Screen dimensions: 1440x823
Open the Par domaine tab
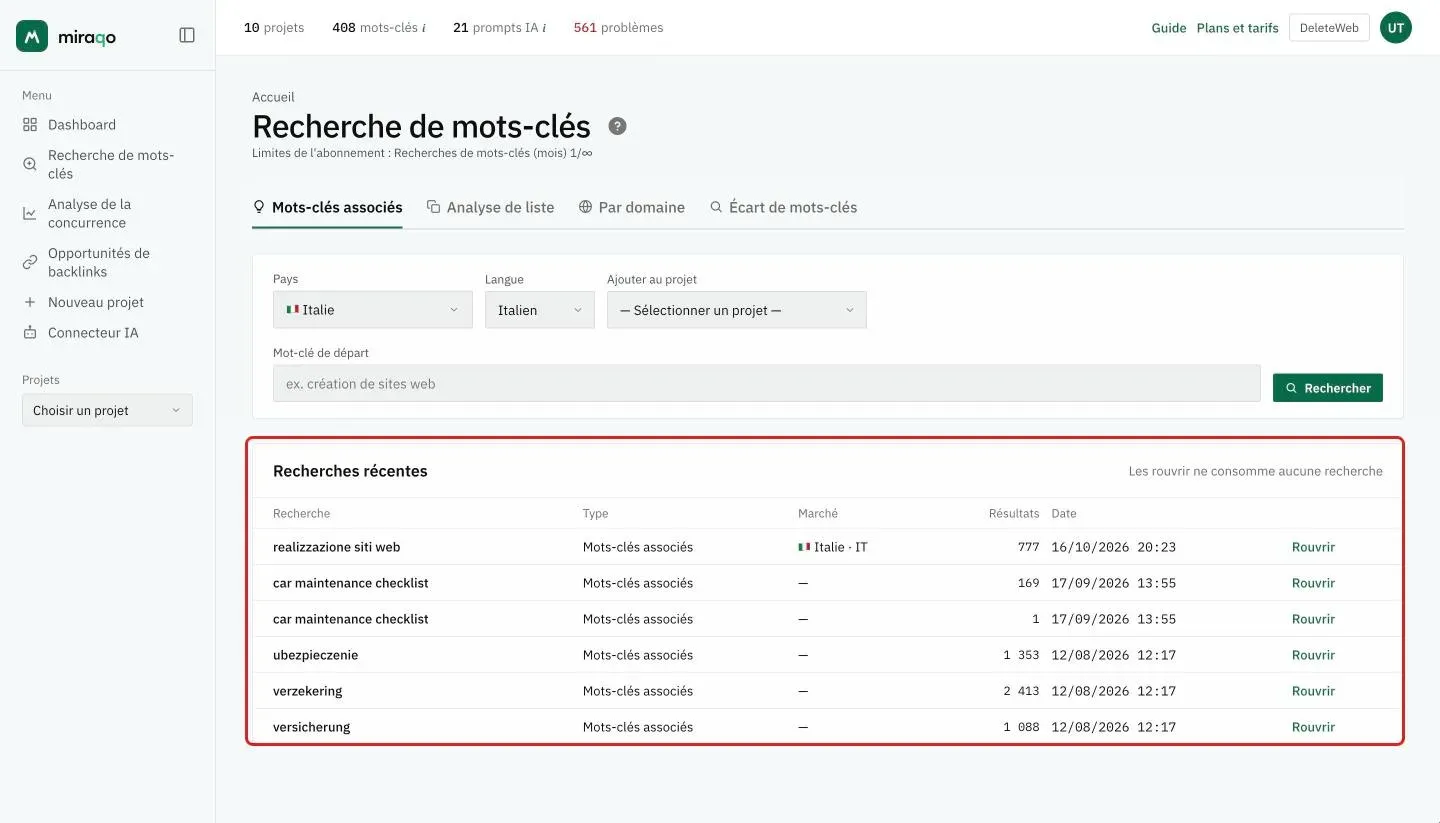(x=632, y=208)
